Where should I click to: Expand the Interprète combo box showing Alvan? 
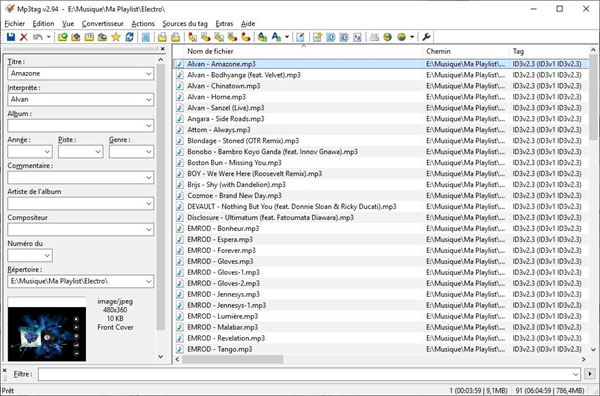(x=149, y=99)
